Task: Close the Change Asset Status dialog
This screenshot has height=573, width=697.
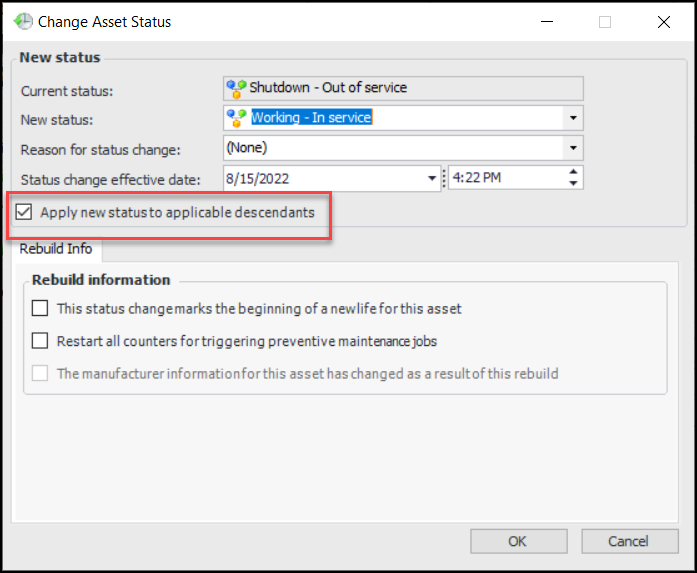Action: (664, 22)
